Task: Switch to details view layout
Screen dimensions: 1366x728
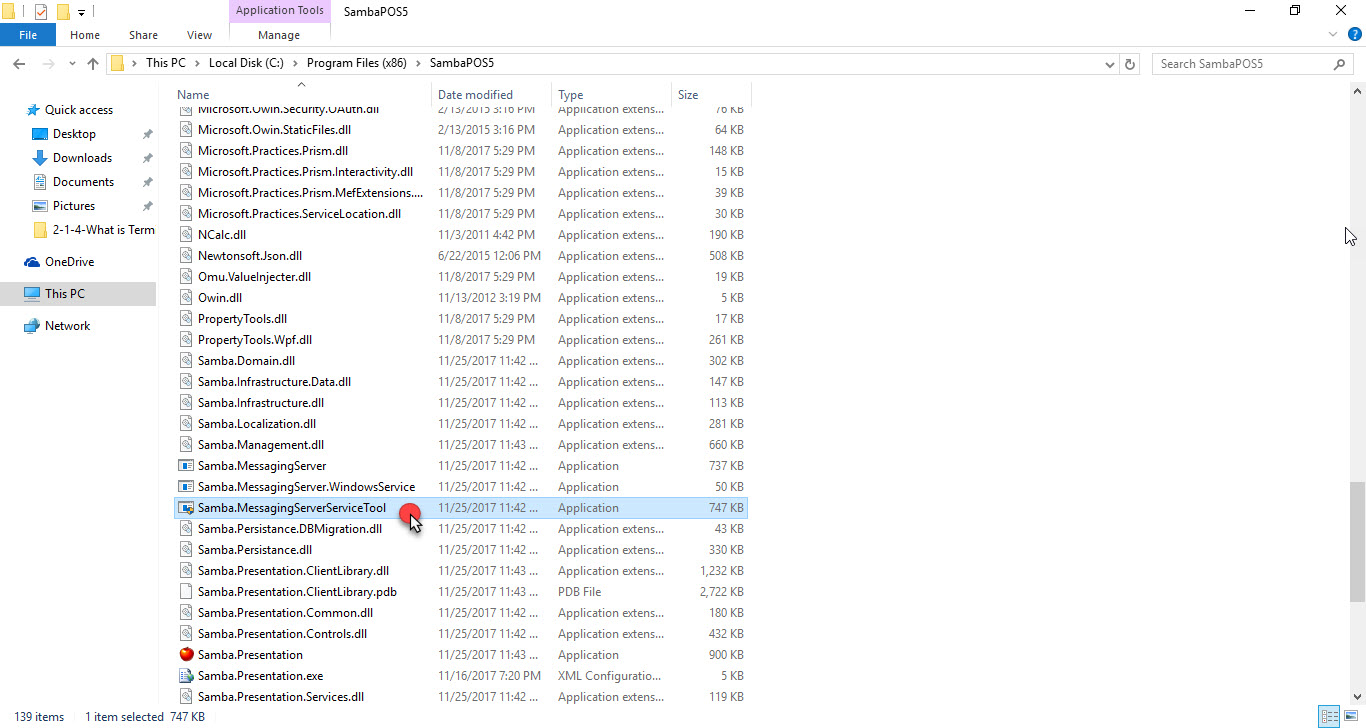Action: click(x=1329, y=716)
